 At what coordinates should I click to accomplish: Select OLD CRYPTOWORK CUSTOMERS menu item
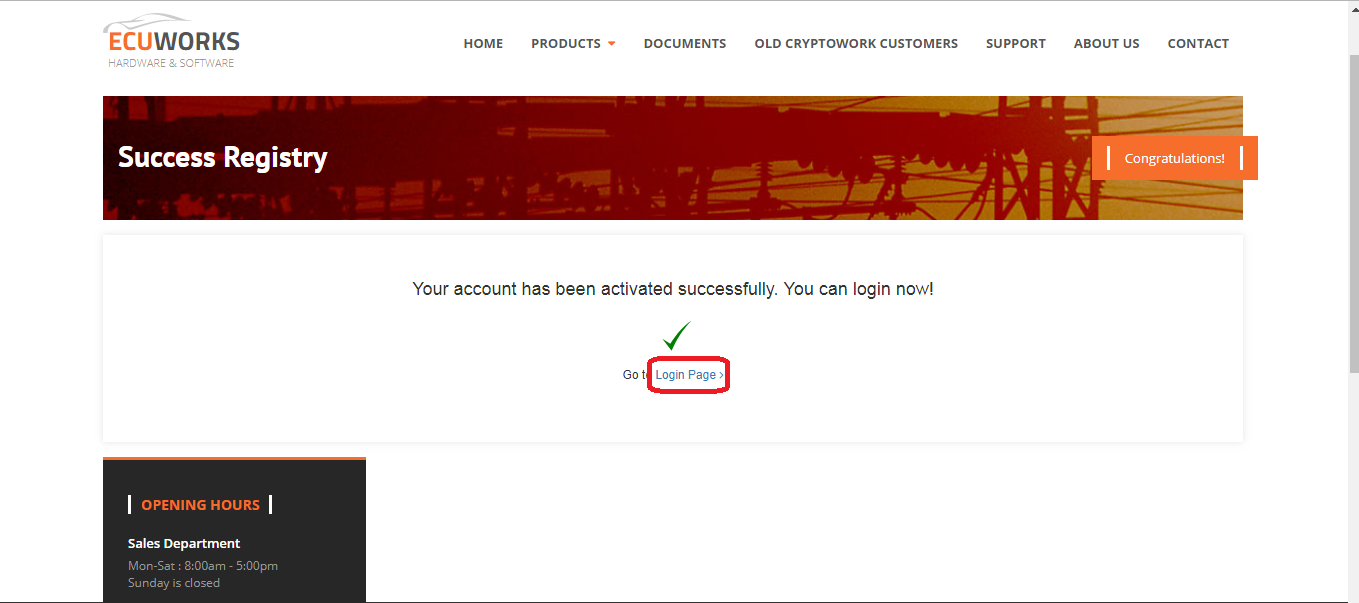[856, 44]
